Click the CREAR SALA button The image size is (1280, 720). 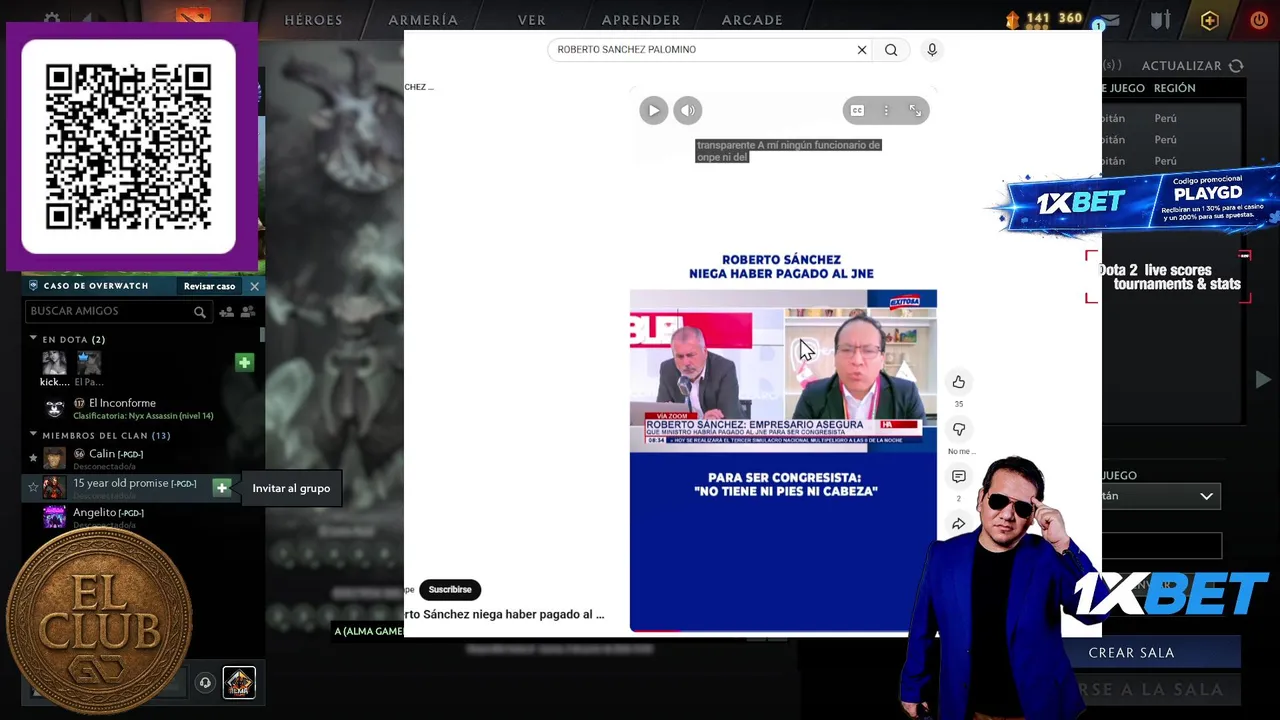[1131, 653]
